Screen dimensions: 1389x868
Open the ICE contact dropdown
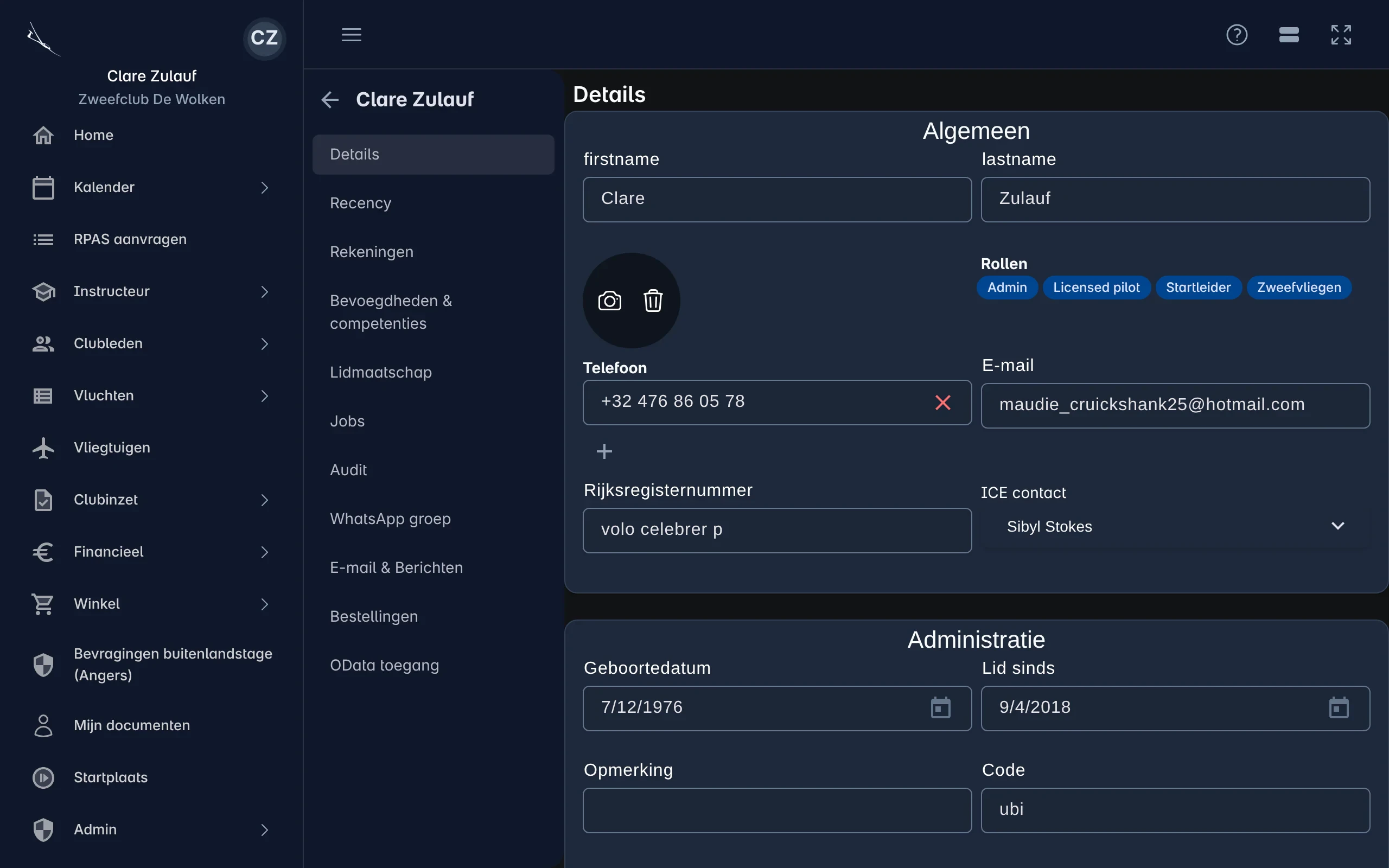pyautogui.click(x=1175, y=526)
